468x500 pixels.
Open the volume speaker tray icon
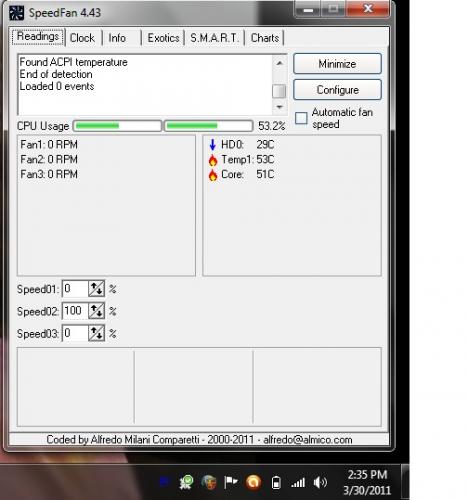tap(320, 482)
